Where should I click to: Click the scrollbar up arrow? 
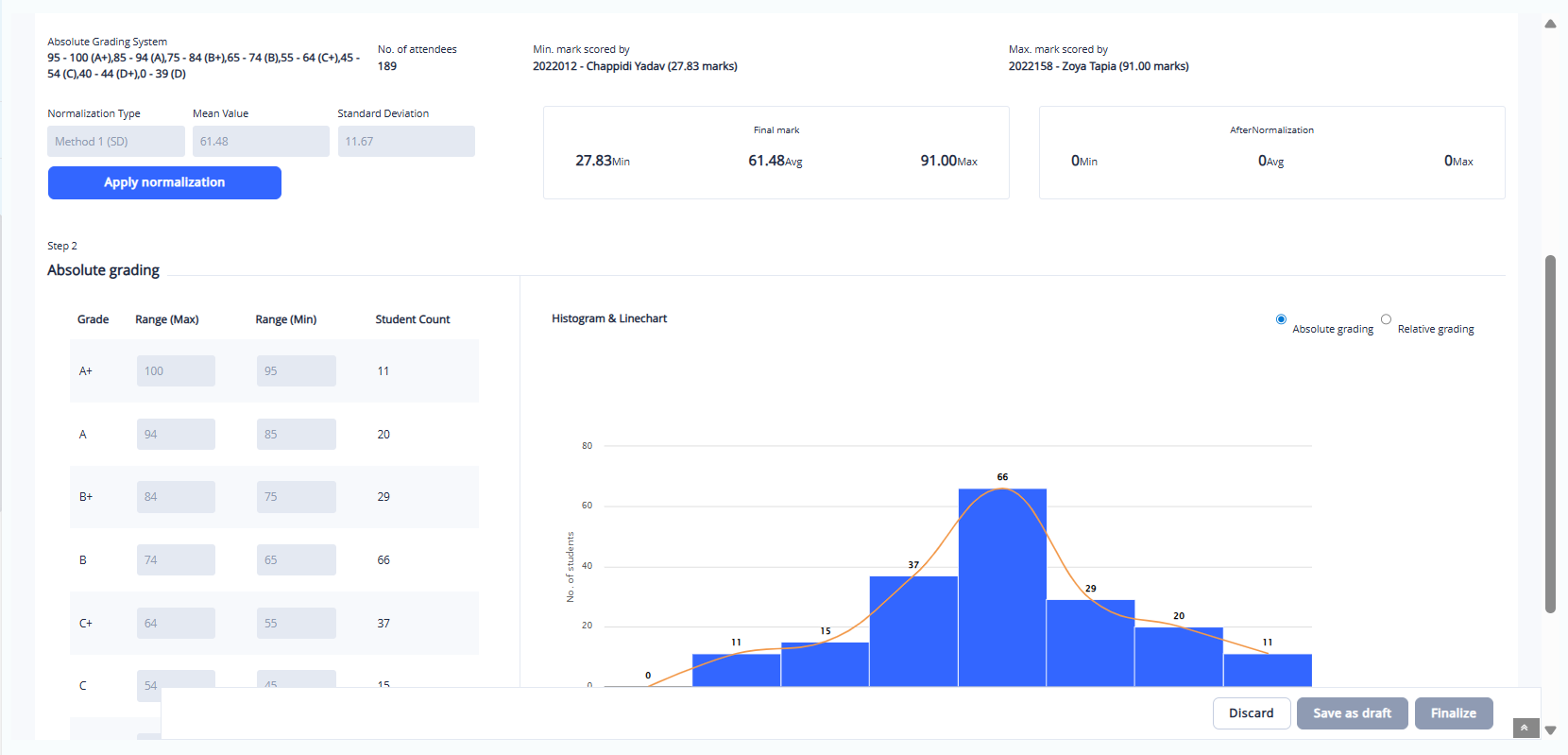click(x=1550, y=24)
